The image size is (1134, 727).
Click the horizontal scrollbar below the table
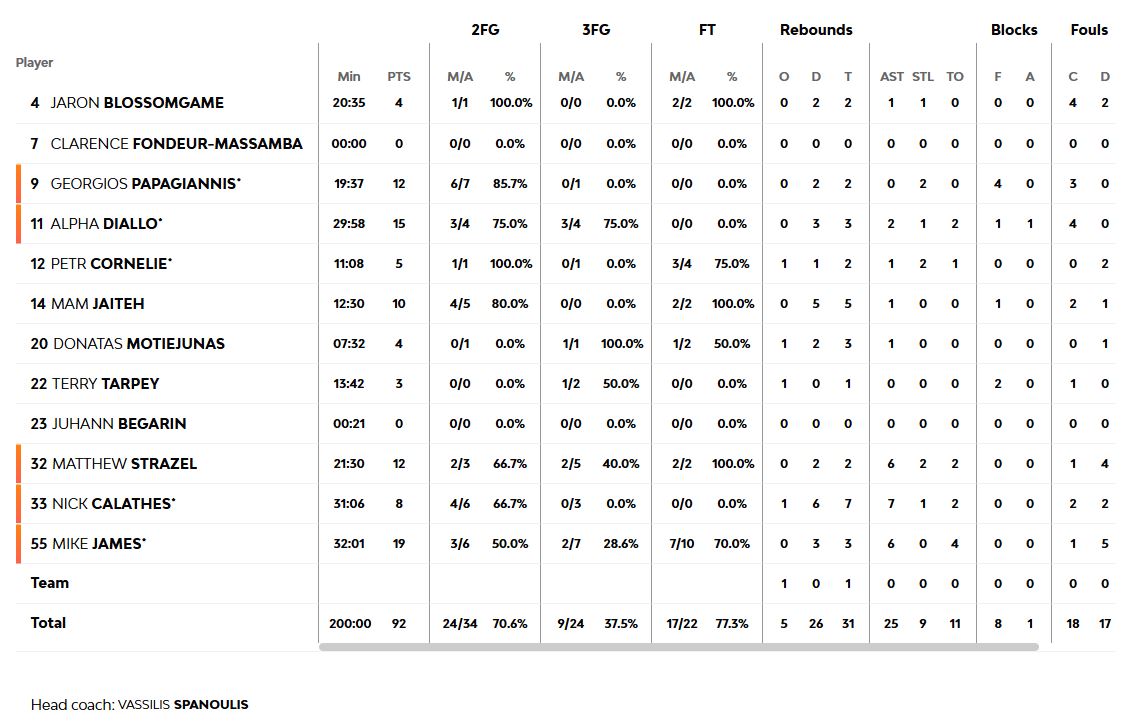click(678, 647)
